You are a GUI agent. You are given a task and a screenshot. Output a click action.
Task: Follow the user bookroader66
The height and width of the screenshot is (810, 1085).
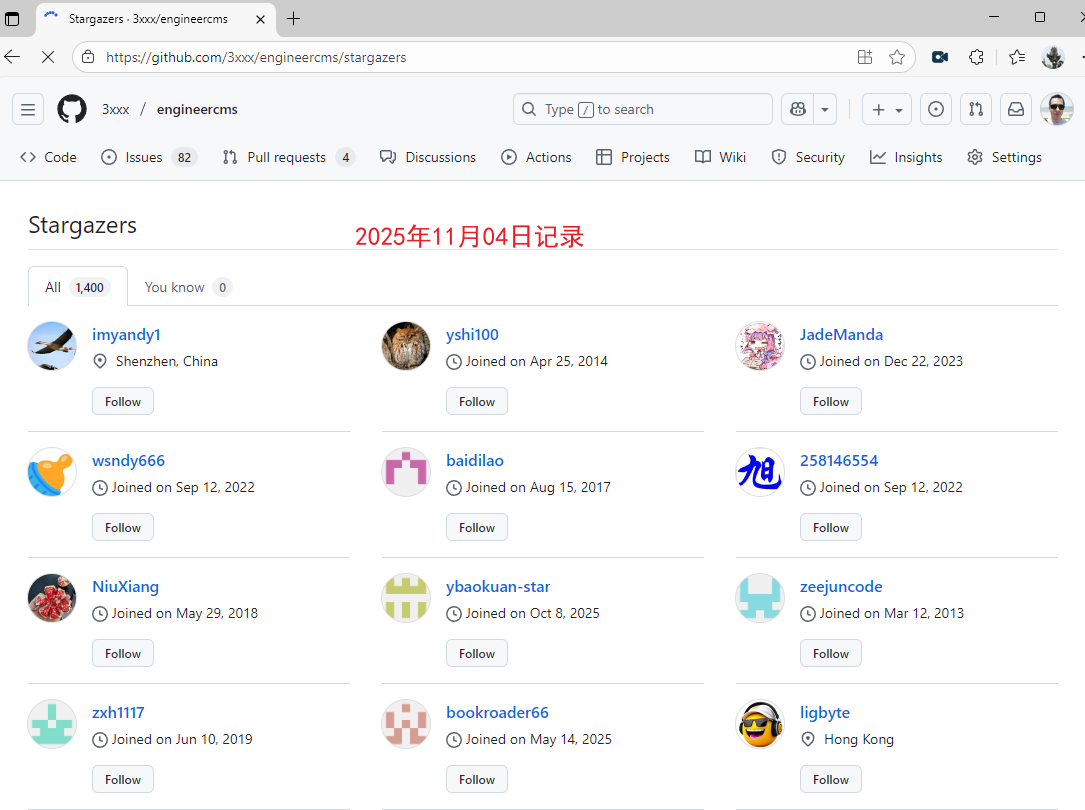(x=477, y=779)
